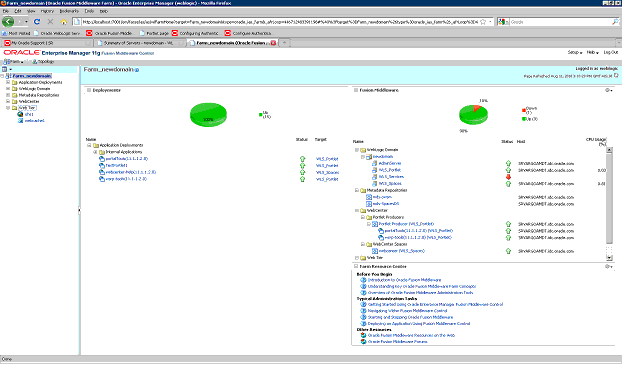
Task: Open the Firefox Bookmarks menu
Action: coord(69,11)
